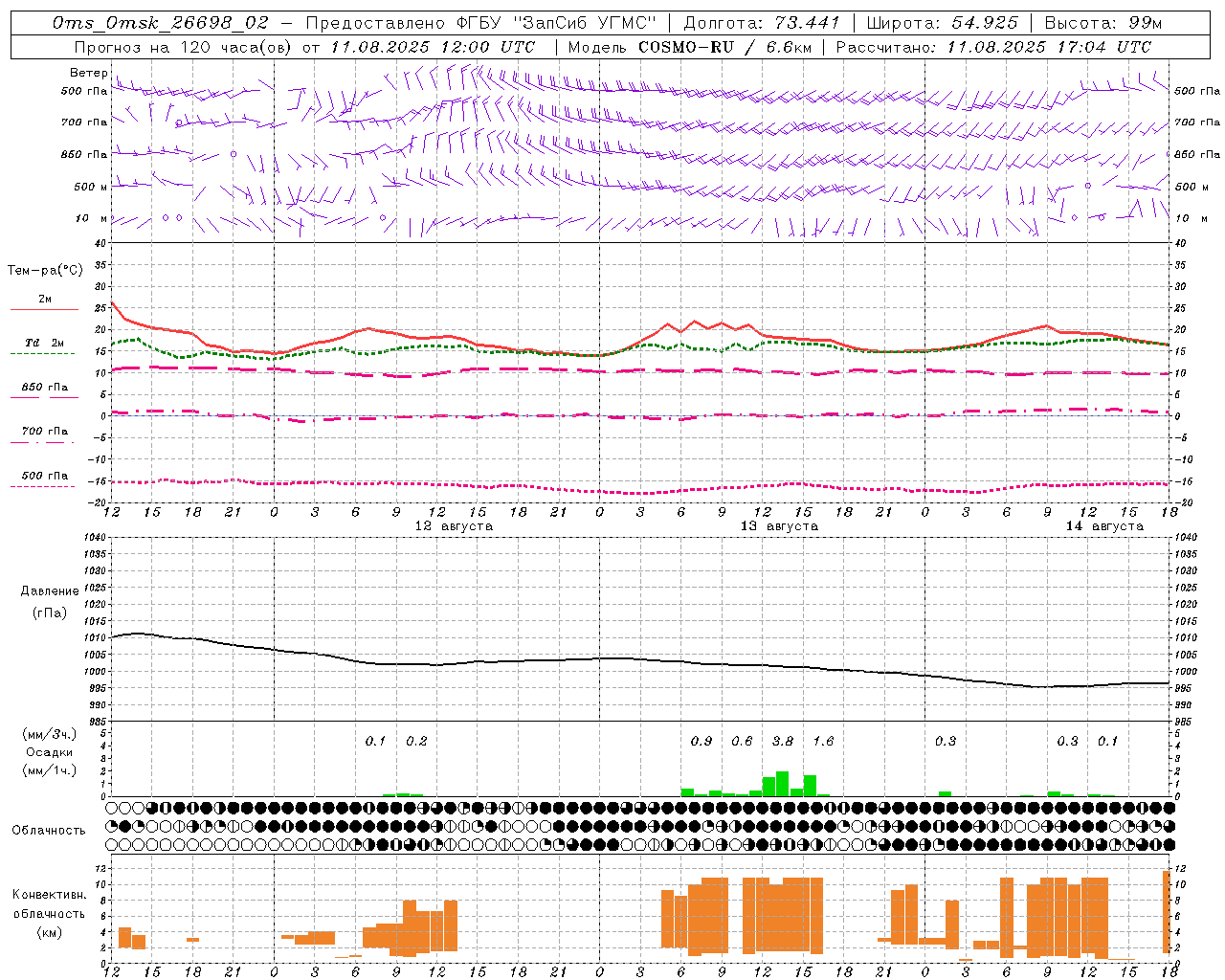Click the (мм/1ч.) unit label
Screen dimensions: 1225x980
pyautogui.click(x=50, y=770)
